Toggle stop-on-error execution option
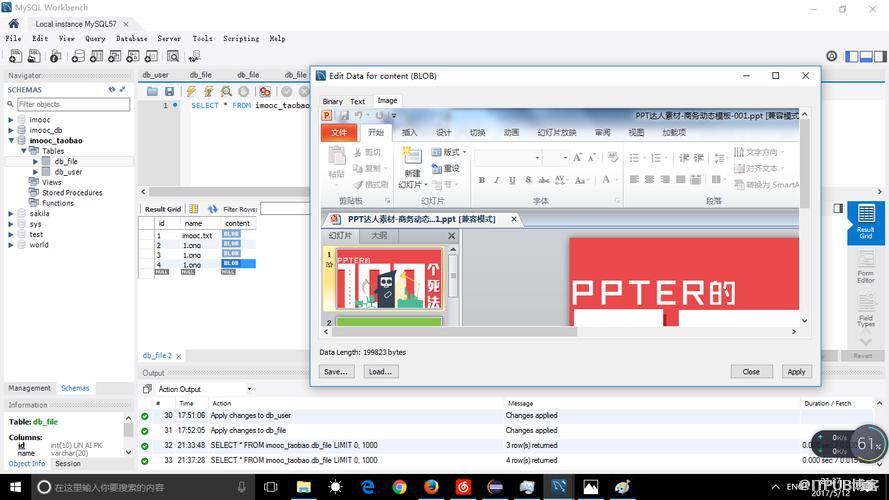The image size is (889, 500). pyautogui.click(x=265, y=91)
